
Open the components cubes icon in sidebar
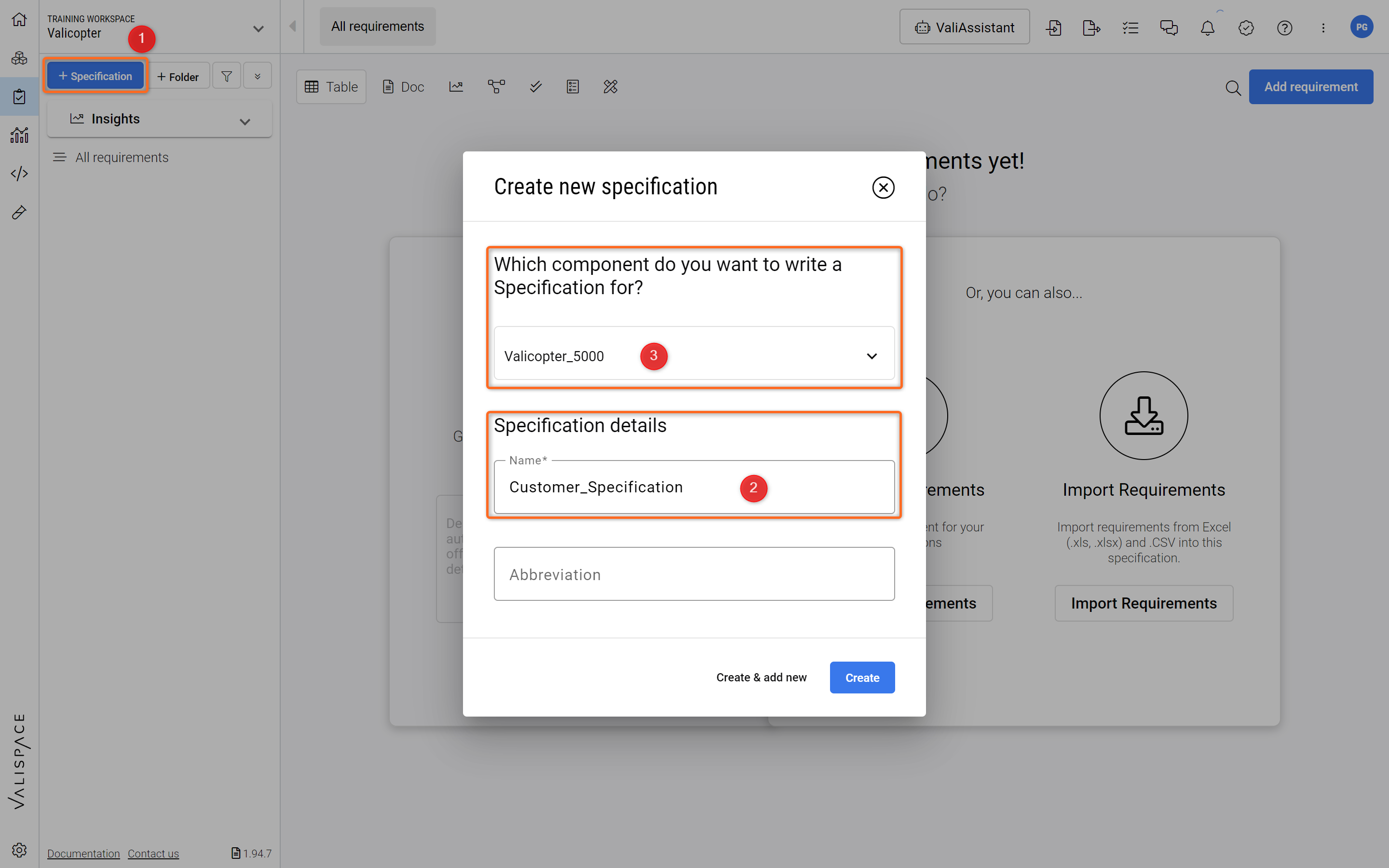click(19, 58)
